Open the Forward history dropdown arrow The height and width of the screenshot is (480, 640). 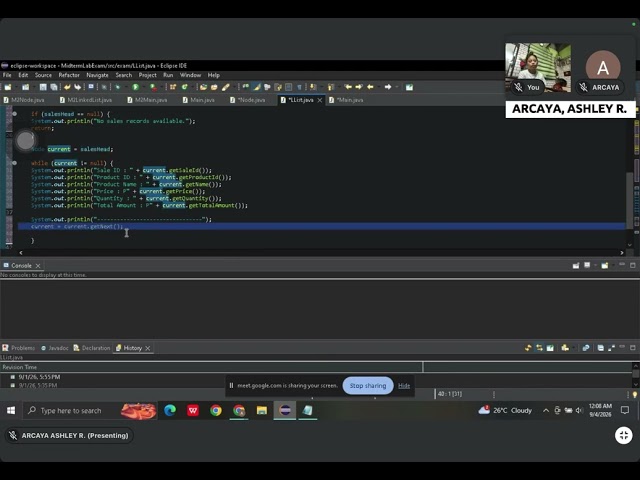397,87
